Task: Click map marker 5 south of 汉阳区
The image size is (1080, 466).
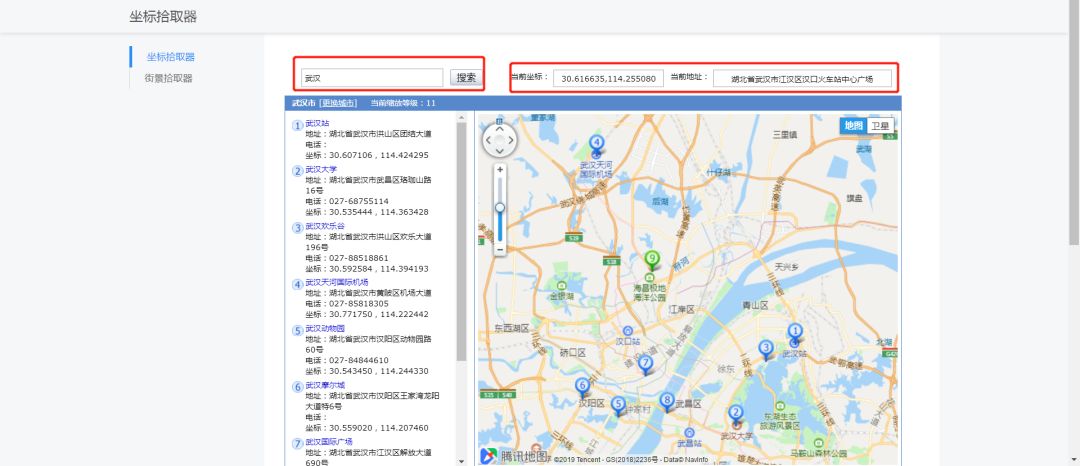Action: [618, 405]
